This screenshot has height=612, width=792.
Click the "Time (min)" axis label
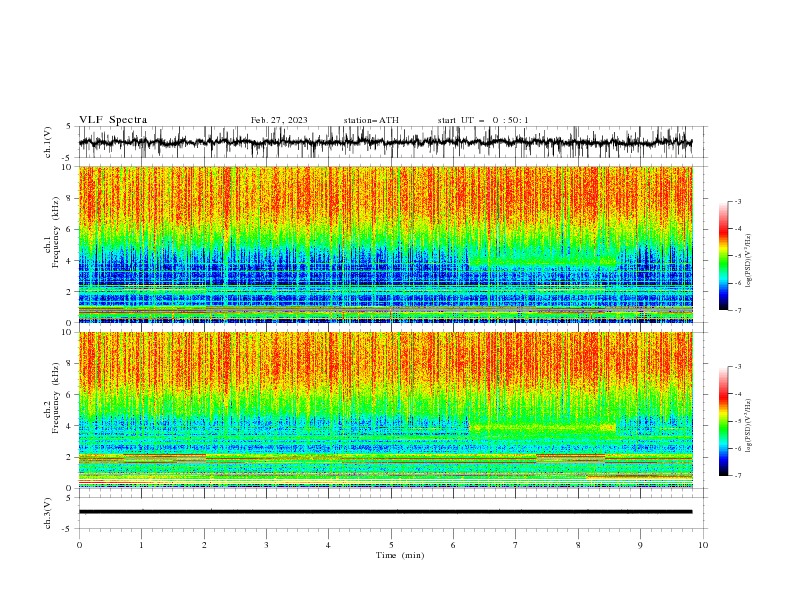click(400, 555)
